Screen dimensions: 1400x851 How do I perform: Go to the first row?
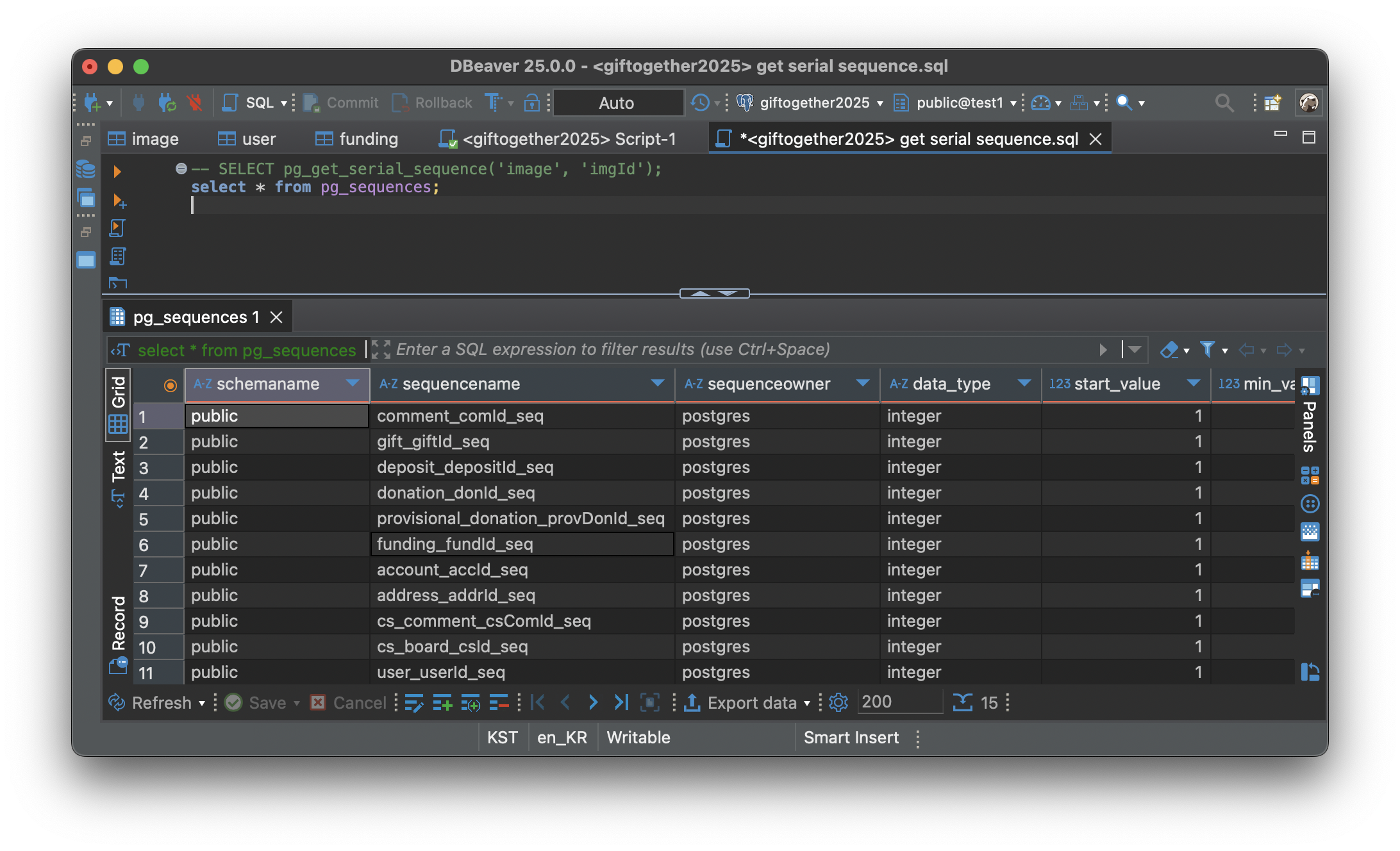(x=538, y=703)
